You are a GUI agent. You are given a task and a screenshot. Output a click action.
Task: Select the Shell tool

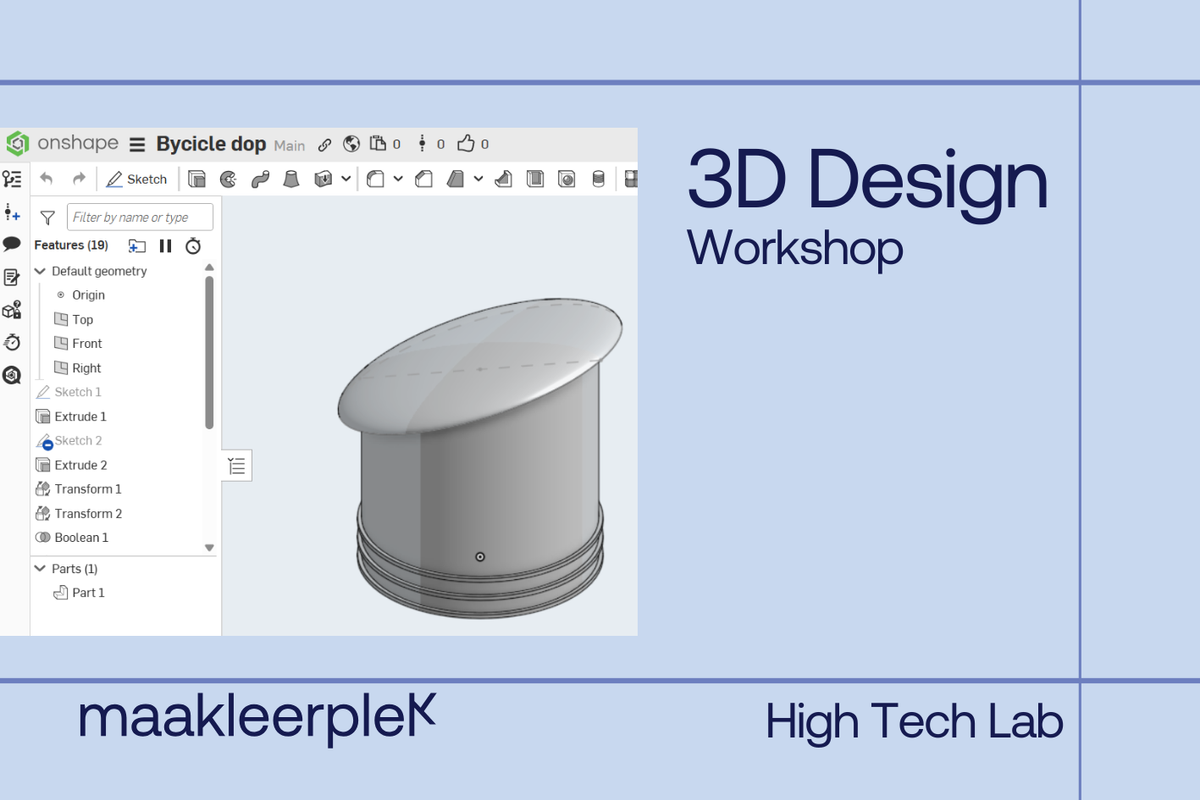(x=536, y=179)
